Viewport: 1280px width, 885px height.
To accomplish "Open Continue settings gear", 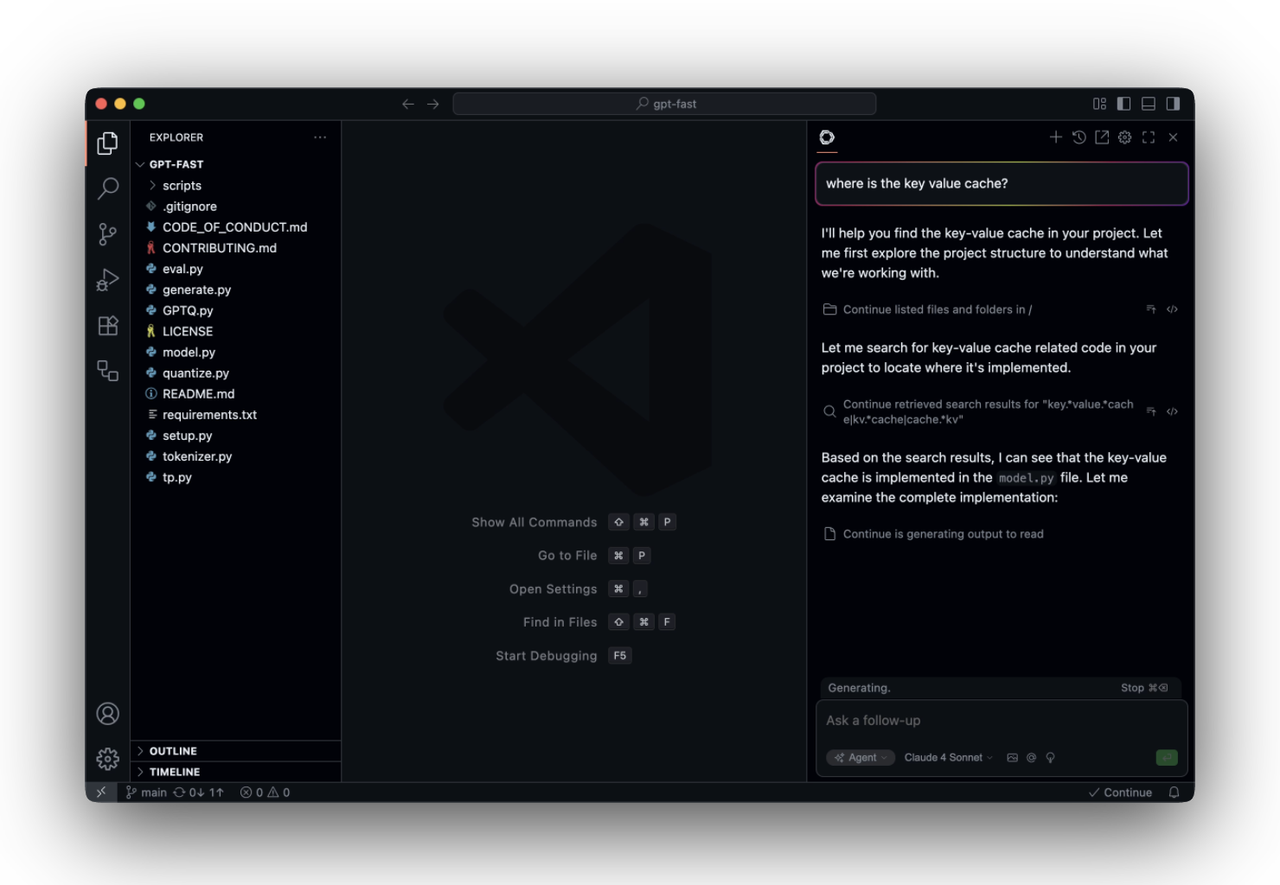I will [x=1125, y=137].
